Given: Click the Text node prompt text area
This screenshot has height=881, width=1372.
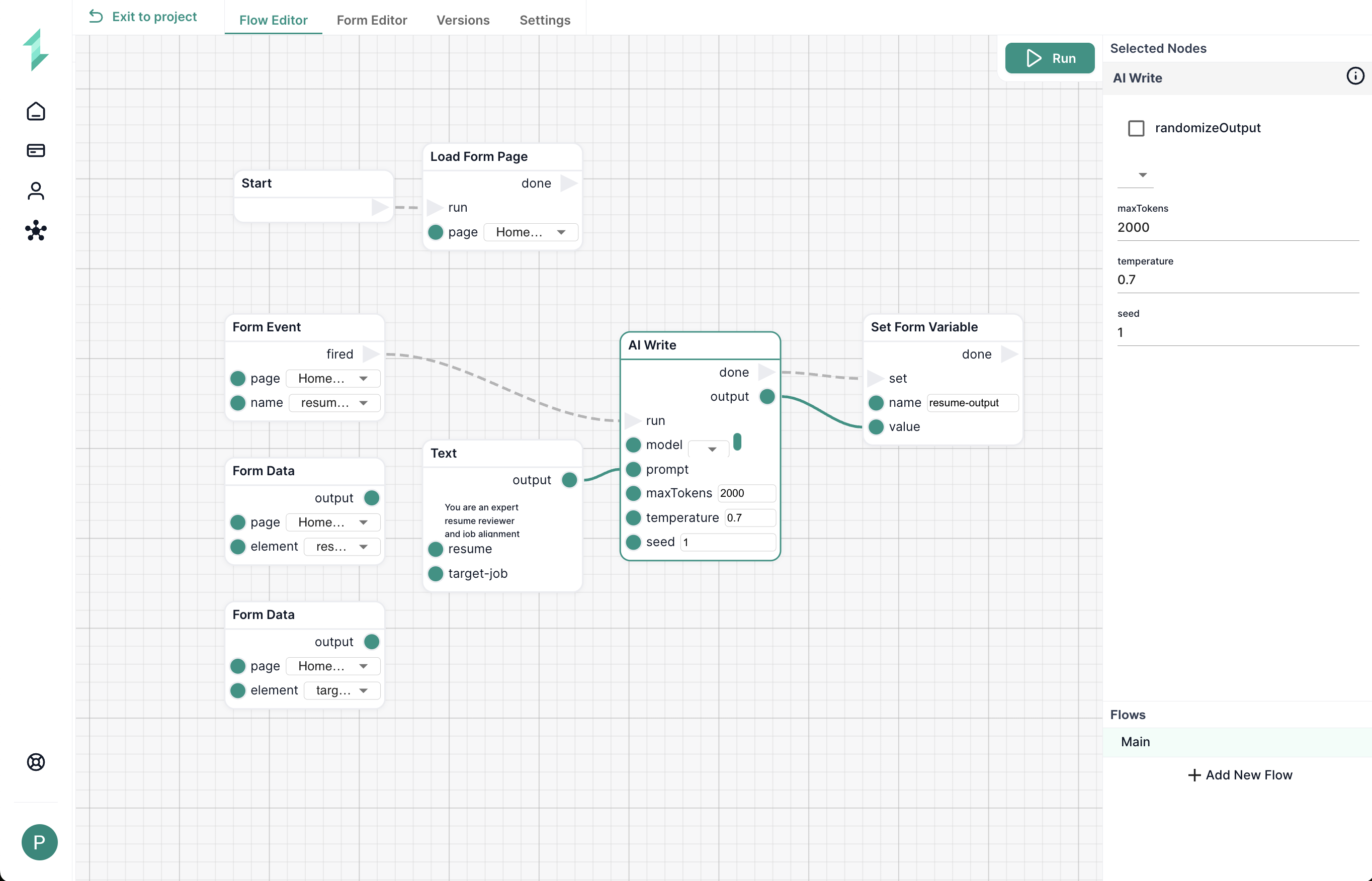Looking at the screenshot, I should point(502,520).
